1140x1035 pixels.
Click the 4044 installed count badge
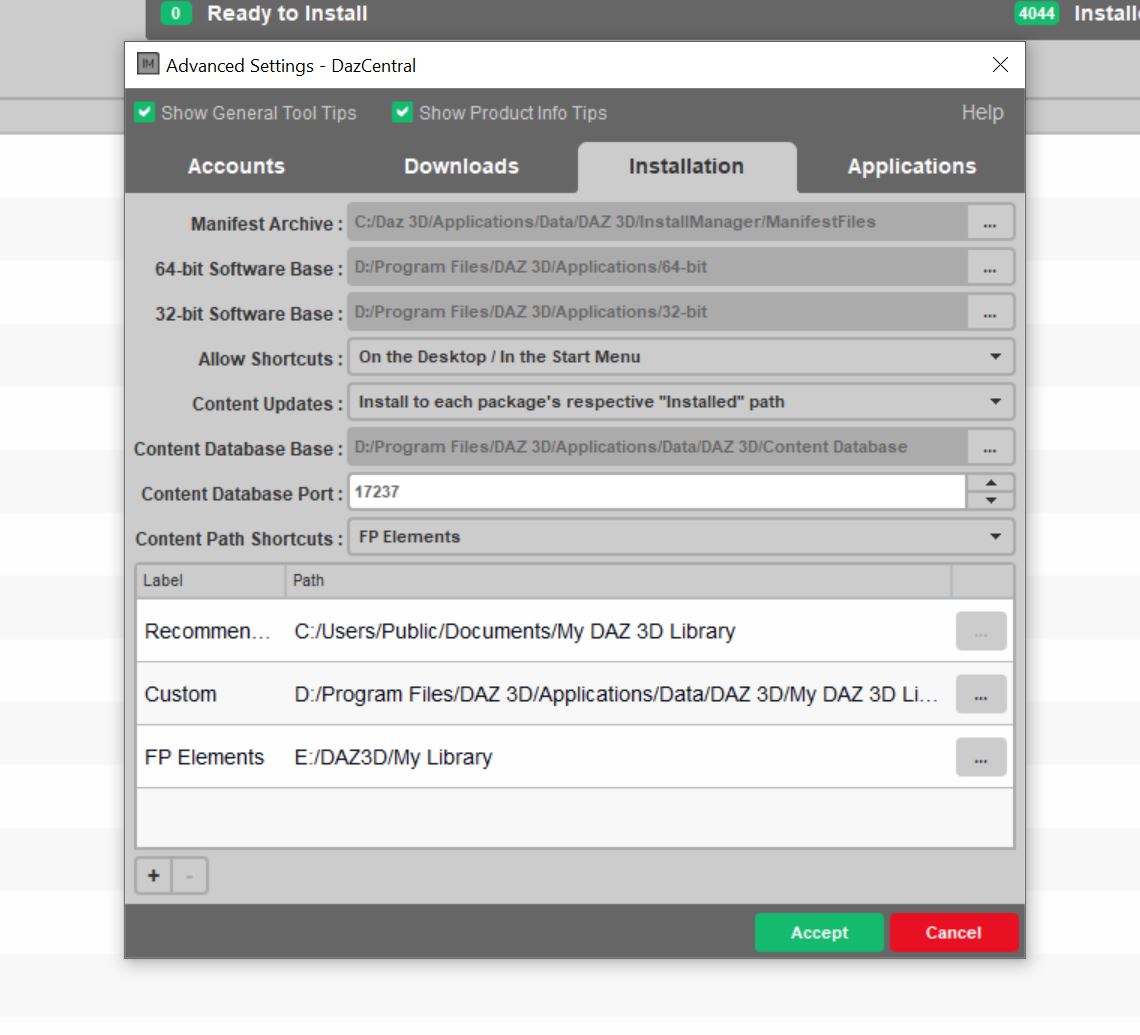pyautogui.click(x=1036, y=13)
